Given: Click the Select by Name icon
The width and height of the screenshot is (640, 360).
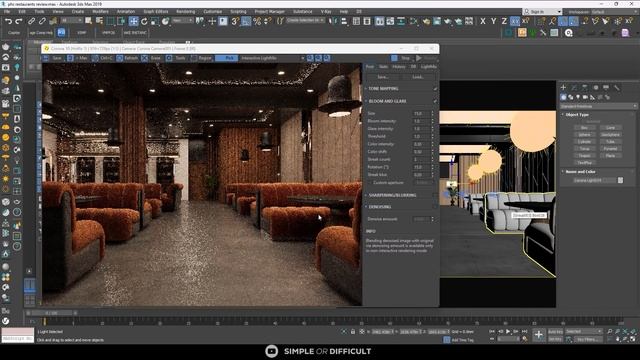Looking at the screenshot, I should pos(99,21).
